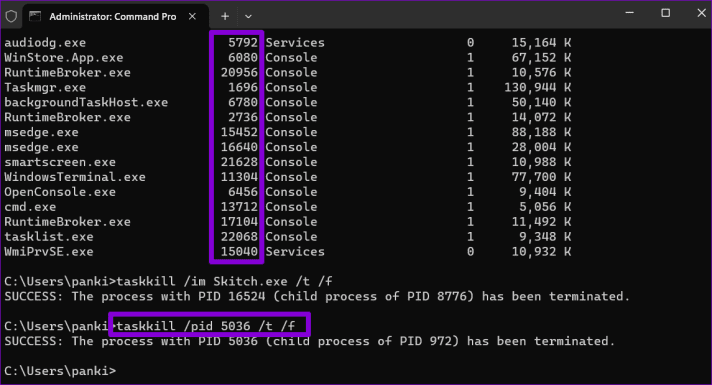This screenshot has width=712, height=385.
Task: Click memory usage 77,700 K
Action: pos(541,177)
